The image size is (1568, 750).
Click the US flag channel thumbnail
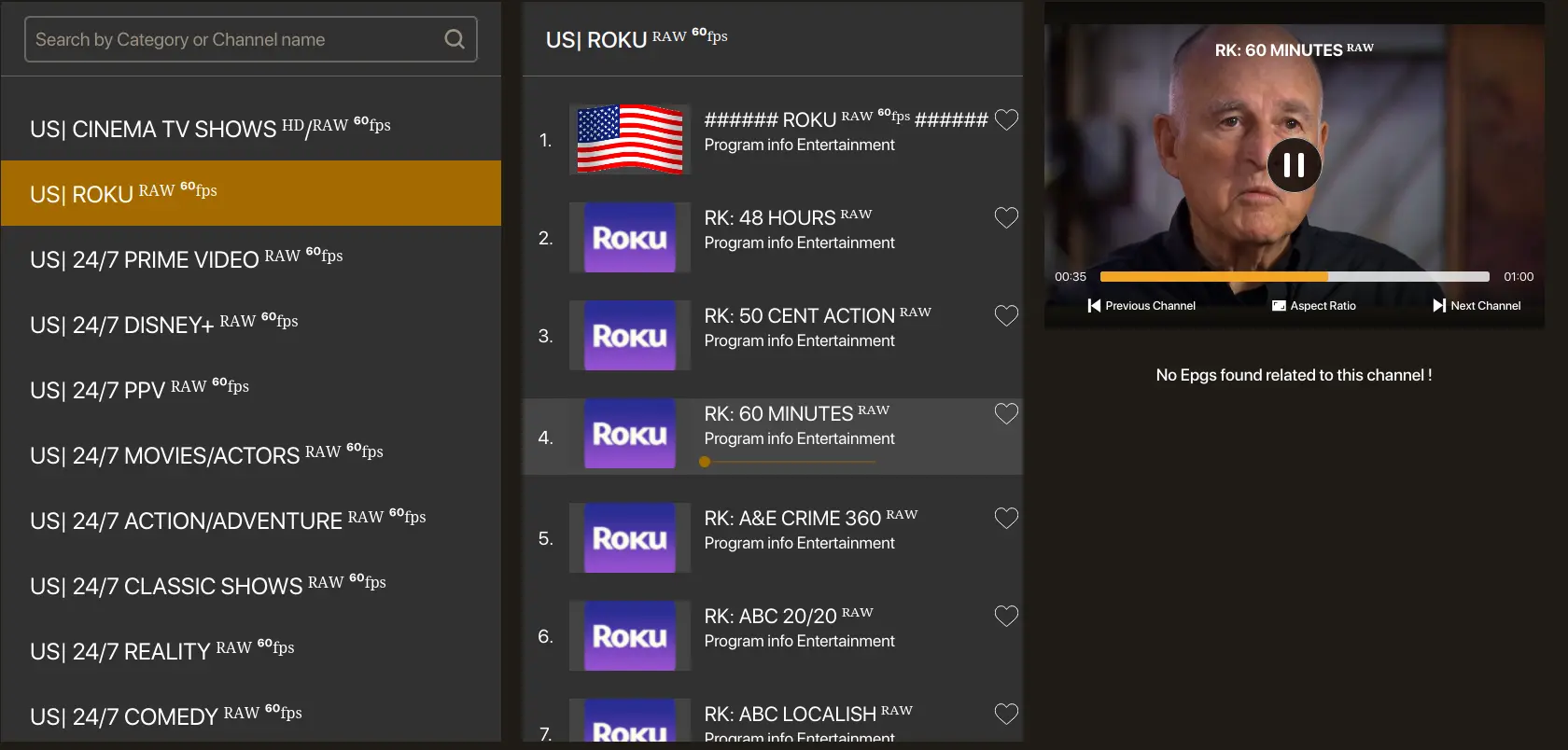[630, 139]
